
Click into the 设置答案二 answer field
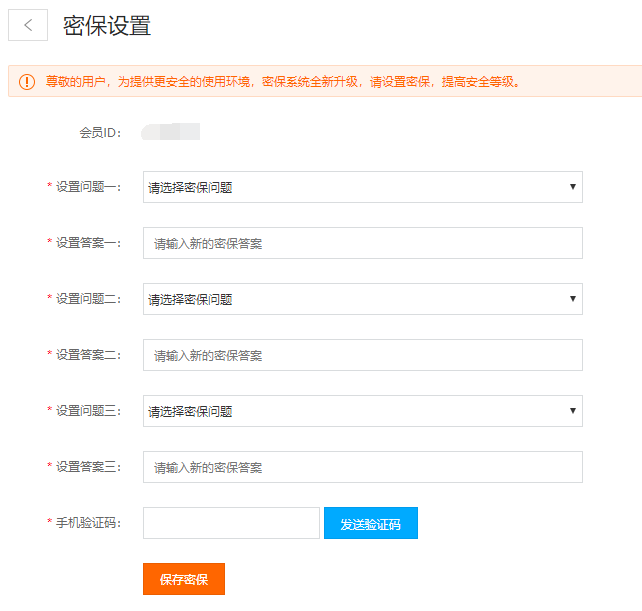click(362, 355)
